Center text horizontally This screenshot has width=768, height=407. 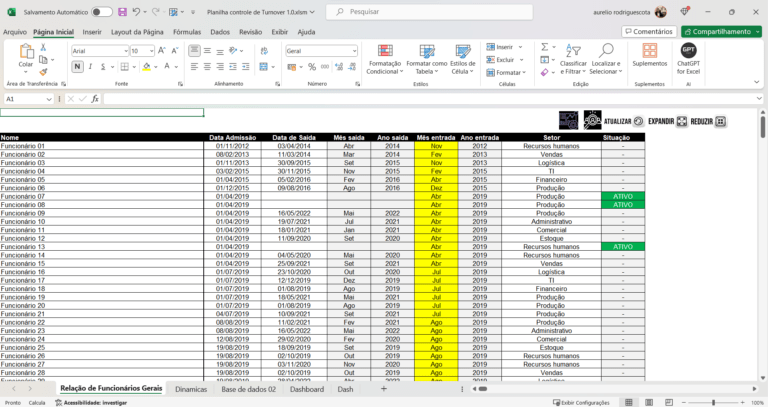(x=207, y=67)
